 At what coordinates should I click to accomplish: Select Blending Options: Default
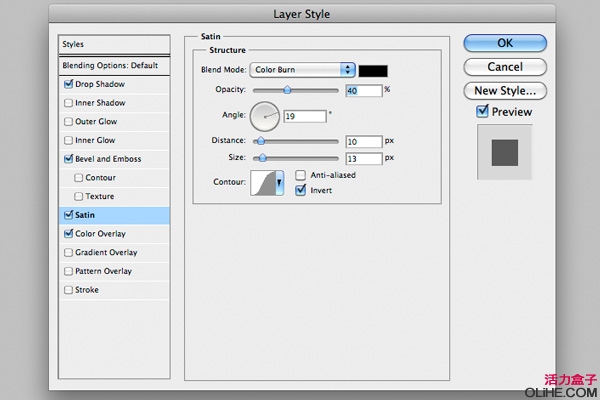(114, 65)
